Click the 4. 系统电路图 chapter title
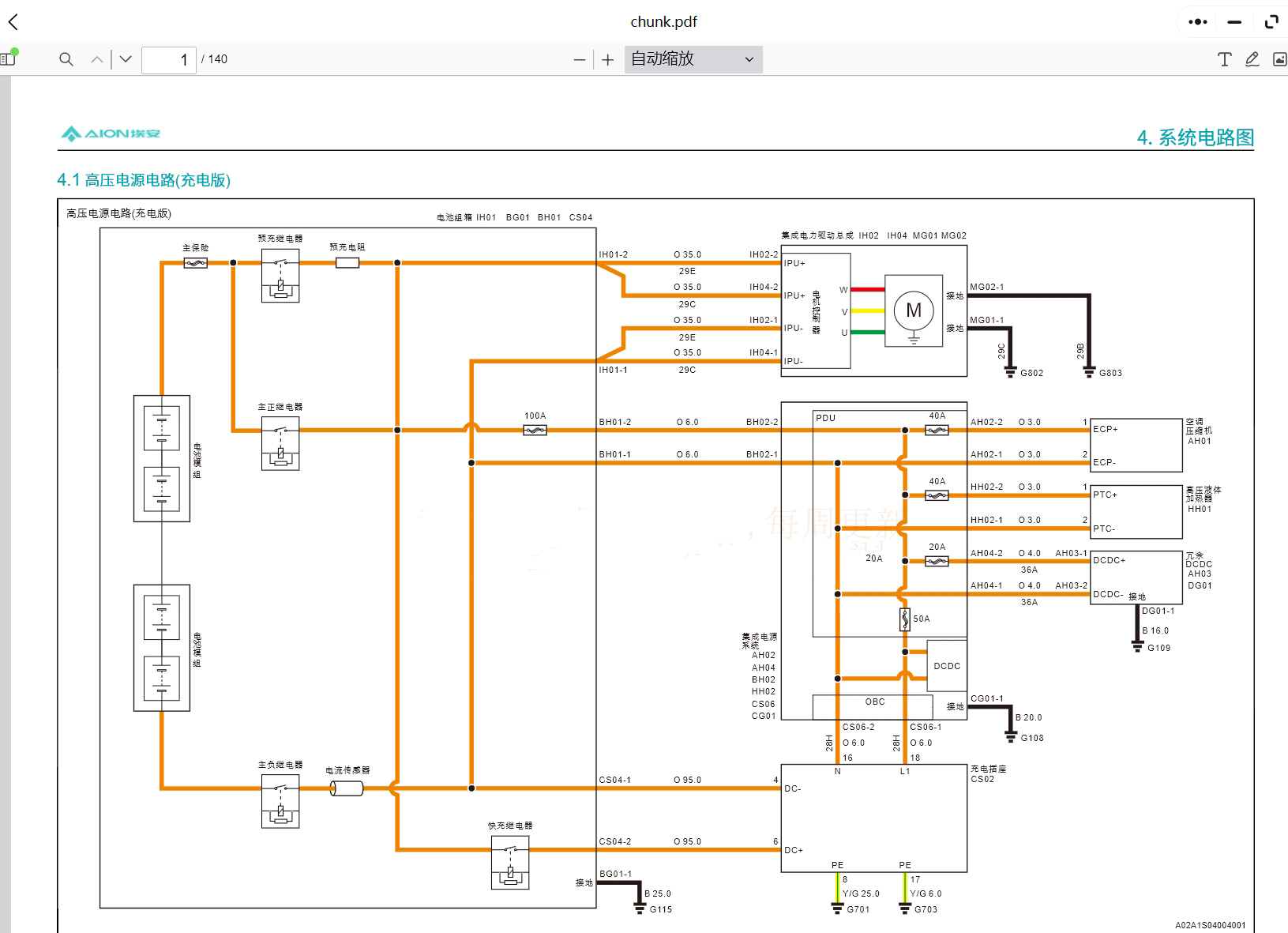Screen dimensions: 1288x933 point(1195,137)
